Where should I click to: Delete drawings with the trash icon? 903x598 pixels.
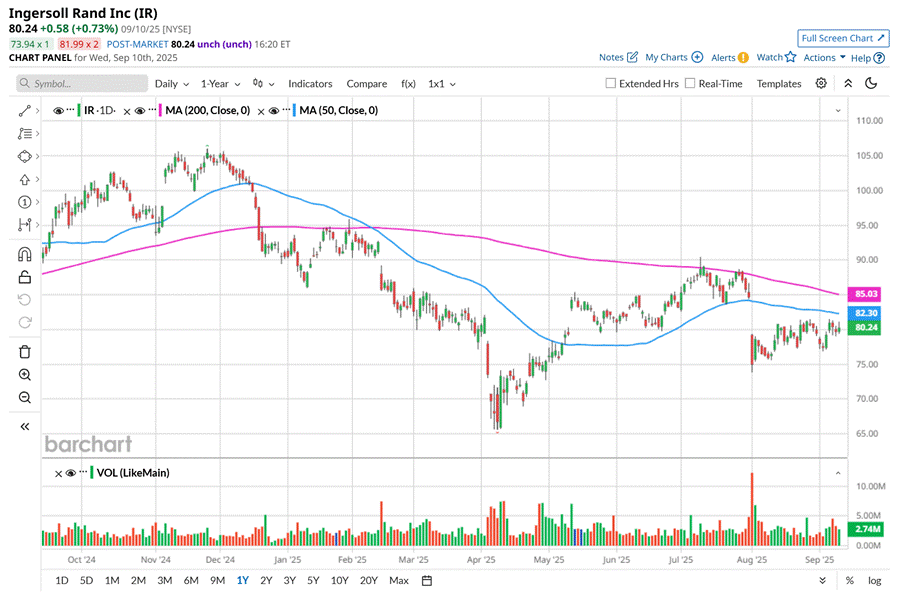(x=24, y=351)
